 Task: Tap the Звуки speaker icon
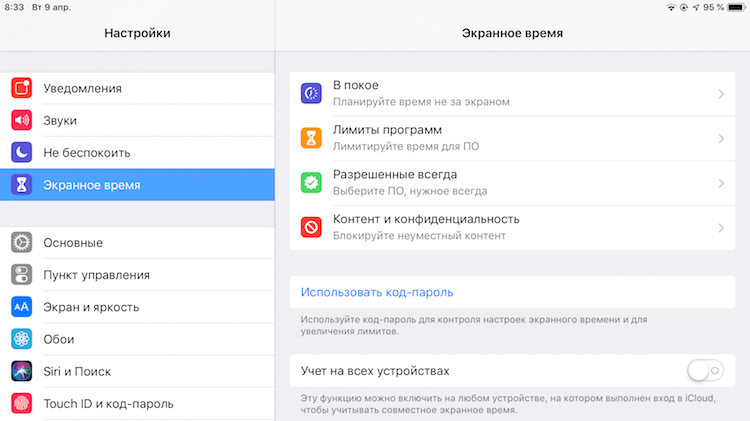click(22, 120)
